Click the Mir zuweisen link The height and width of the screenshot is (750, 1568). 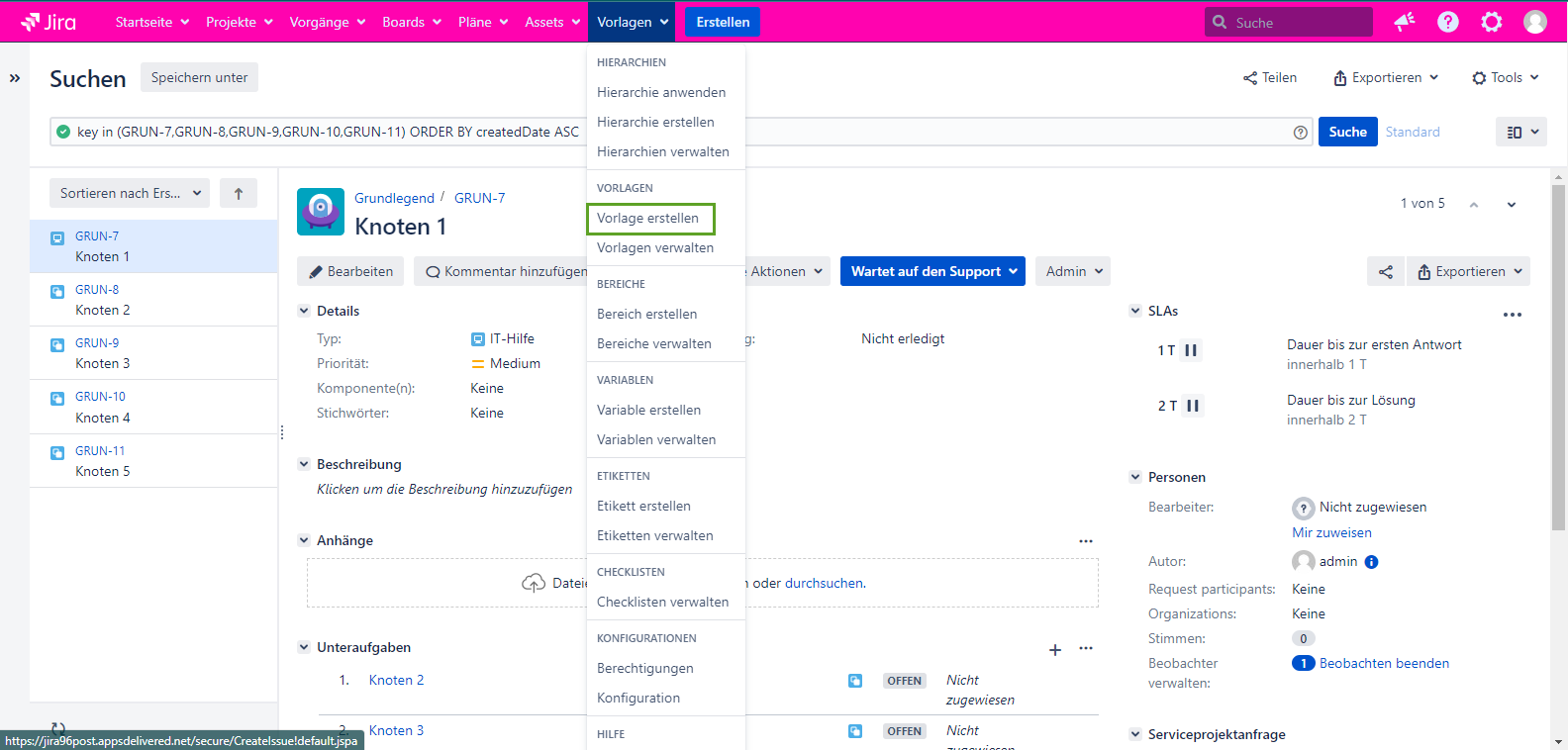pos(1331,533)
